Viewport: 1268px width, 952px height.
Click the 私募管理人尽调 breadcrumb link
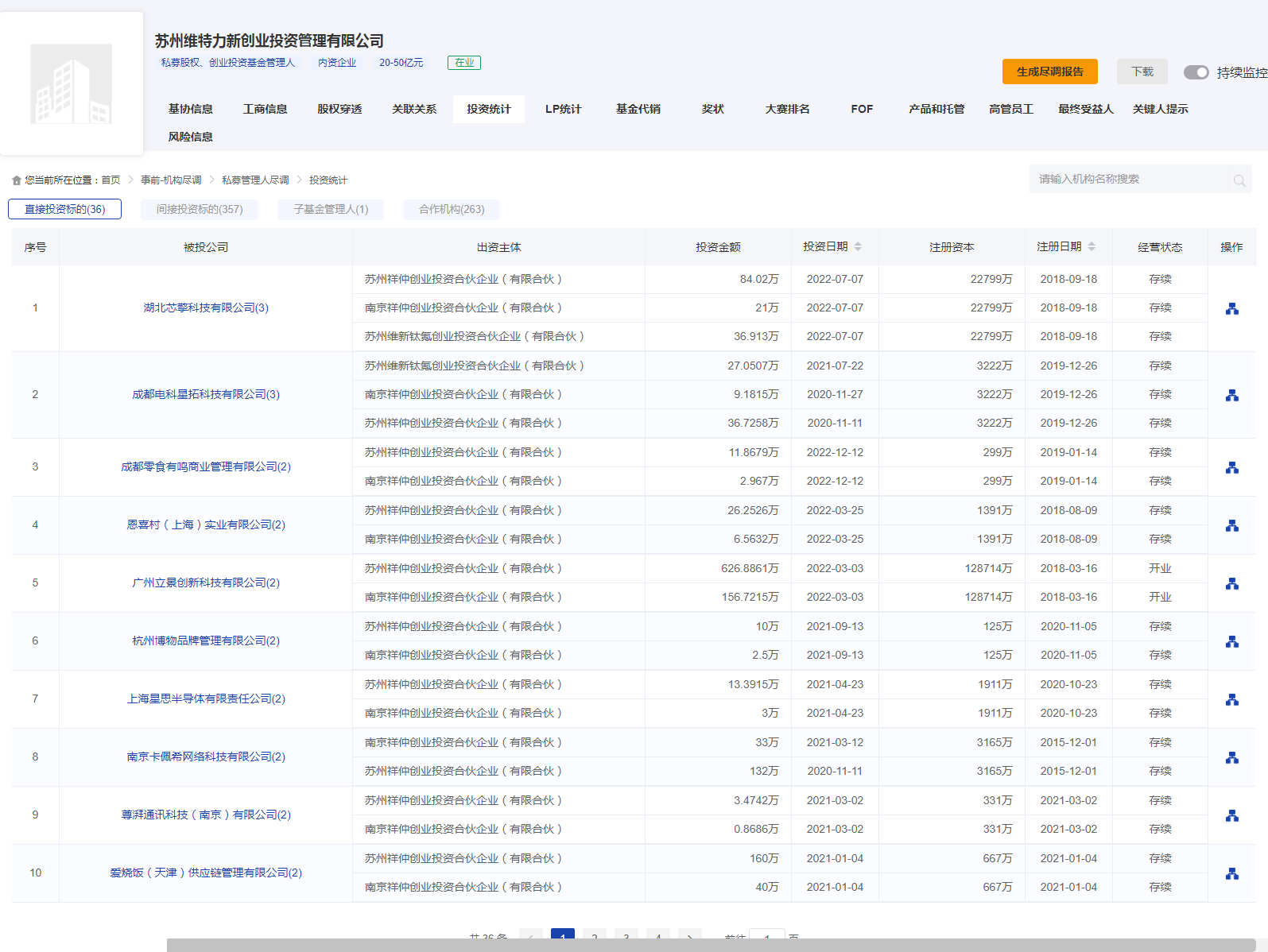(x=255, y=180)
